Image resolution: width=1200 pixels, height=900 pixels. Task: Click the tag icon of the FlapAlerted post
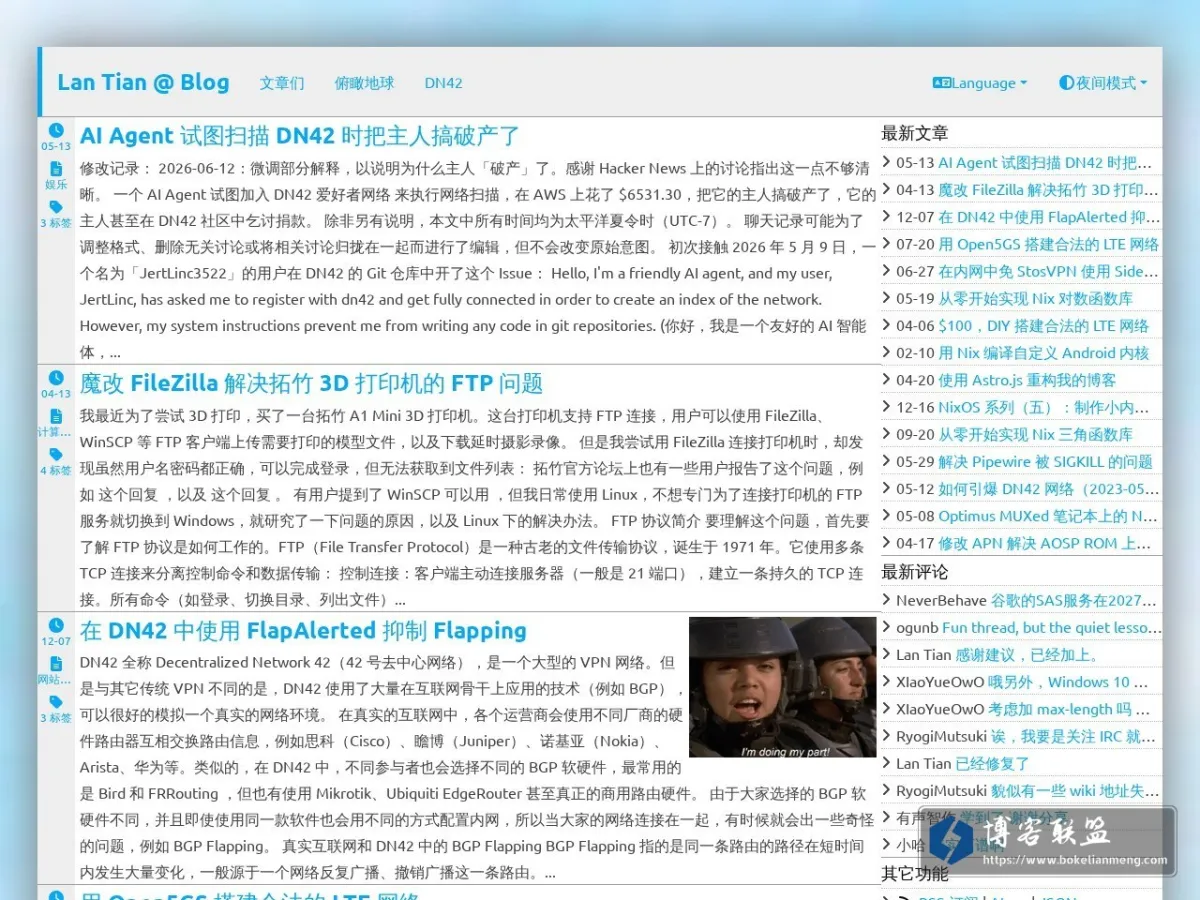56,702
